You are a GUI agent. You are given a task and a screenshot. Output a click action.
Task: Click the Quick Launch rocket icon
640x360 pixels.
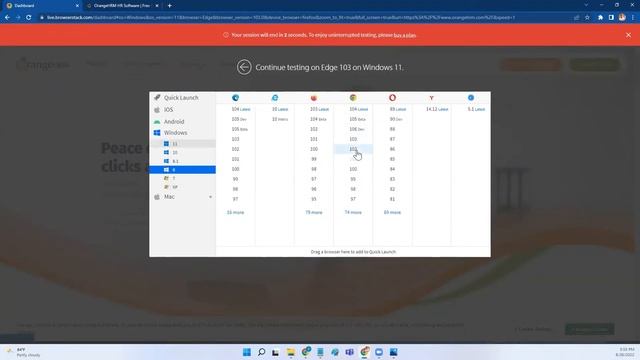point(157,98)
